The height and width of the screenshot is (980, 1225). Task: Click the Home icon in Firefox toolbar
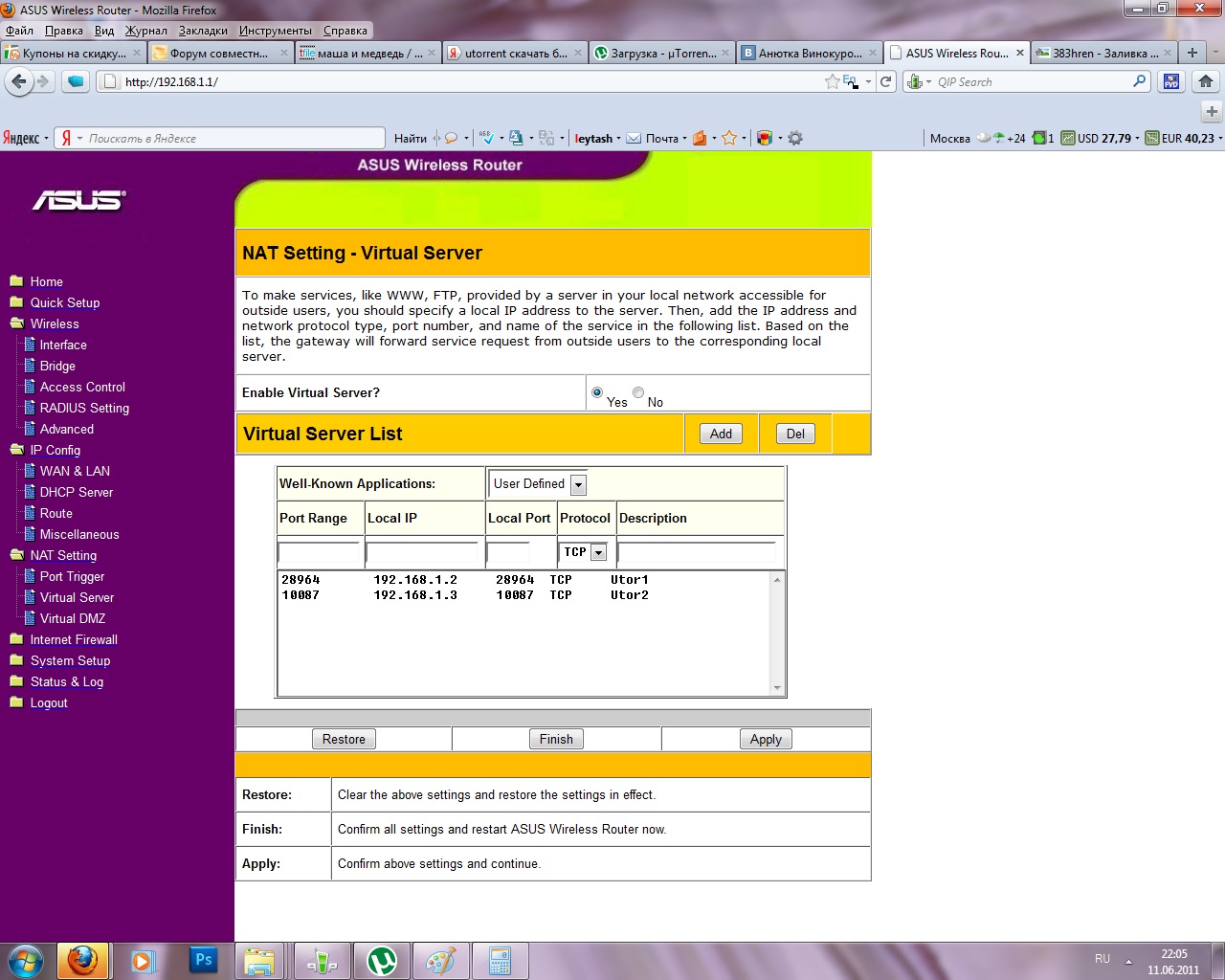coord(1206,81)
